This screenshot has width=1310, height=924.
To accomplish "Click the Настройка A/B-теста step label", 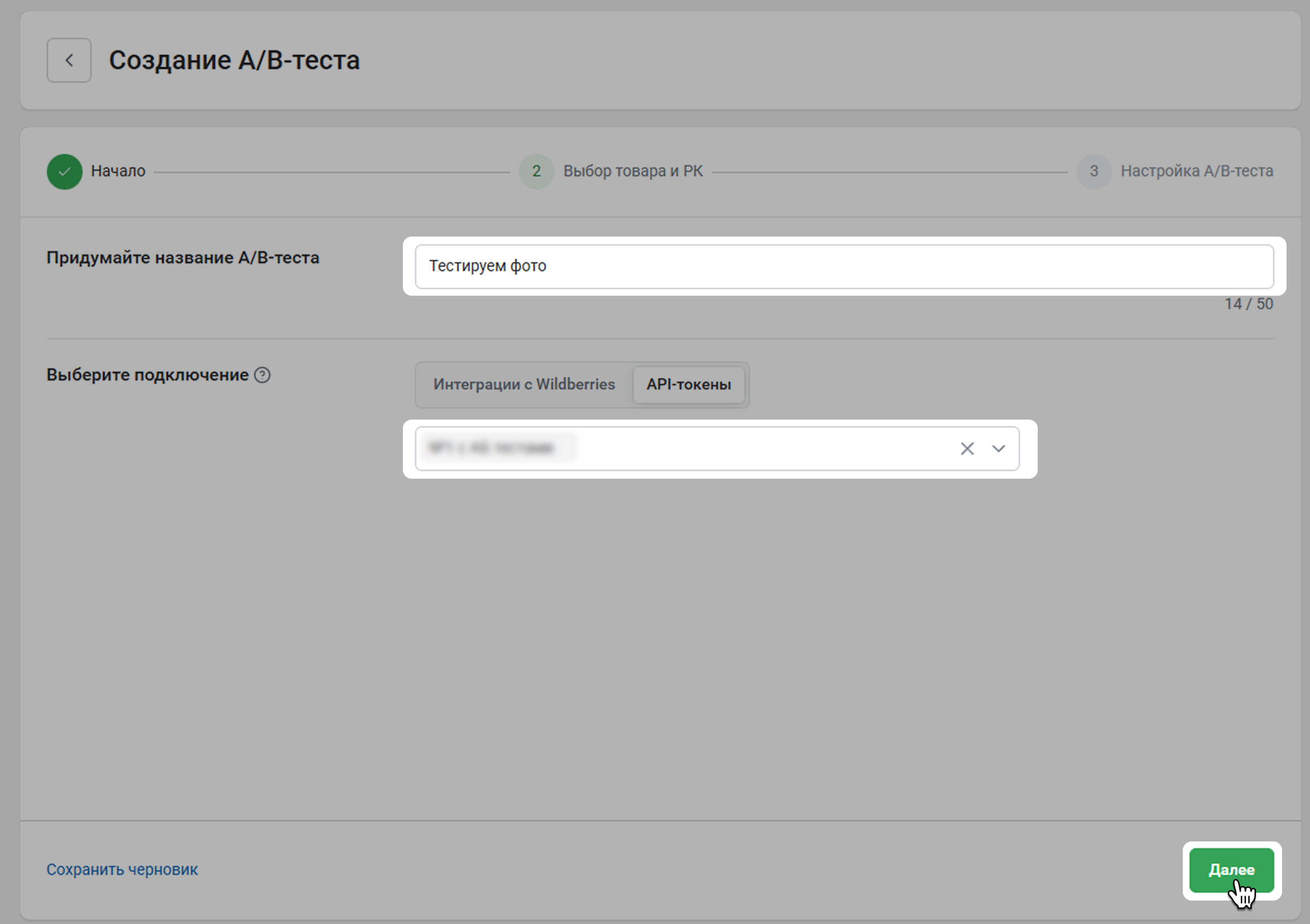I will [x=1196, y=171].
